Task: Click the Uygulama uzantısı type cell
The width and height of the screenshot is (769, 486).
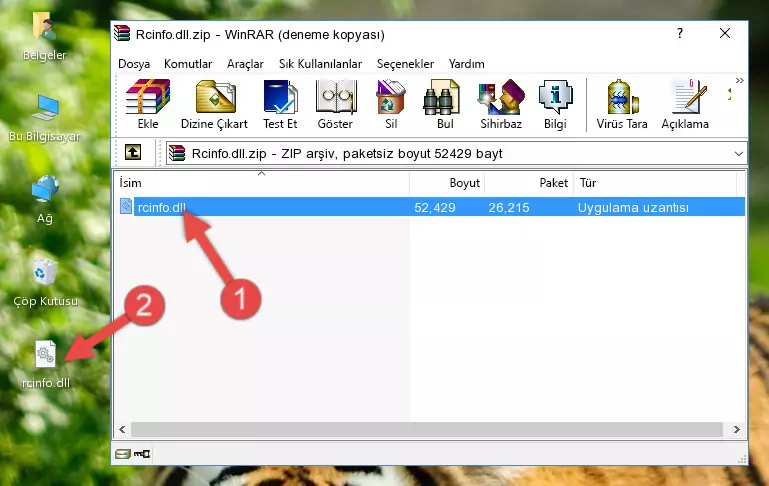Action: [633, 207]
